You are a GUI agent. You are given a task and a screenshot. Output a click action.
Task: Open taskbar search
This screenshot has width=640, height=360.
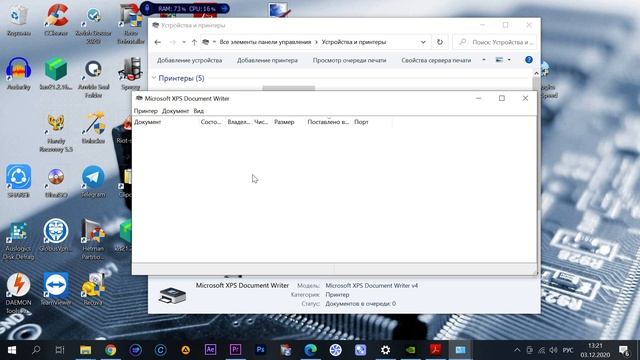[x=36, y=350]
